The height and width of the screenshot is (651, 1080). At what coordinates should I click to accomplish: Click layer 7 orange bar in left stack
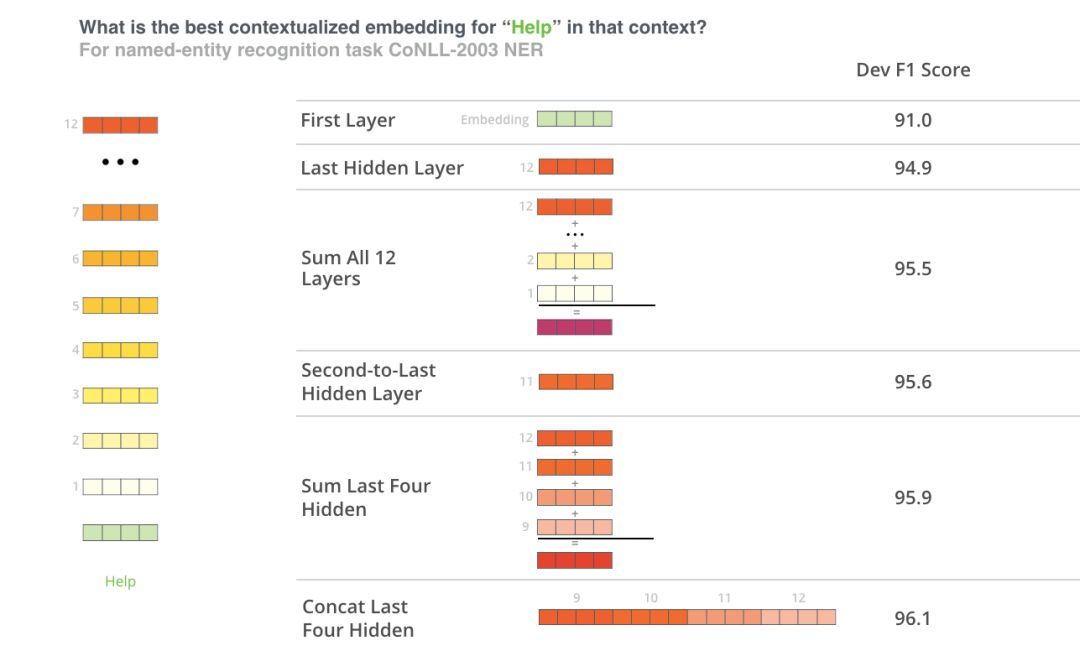click(x=121, y=212)
